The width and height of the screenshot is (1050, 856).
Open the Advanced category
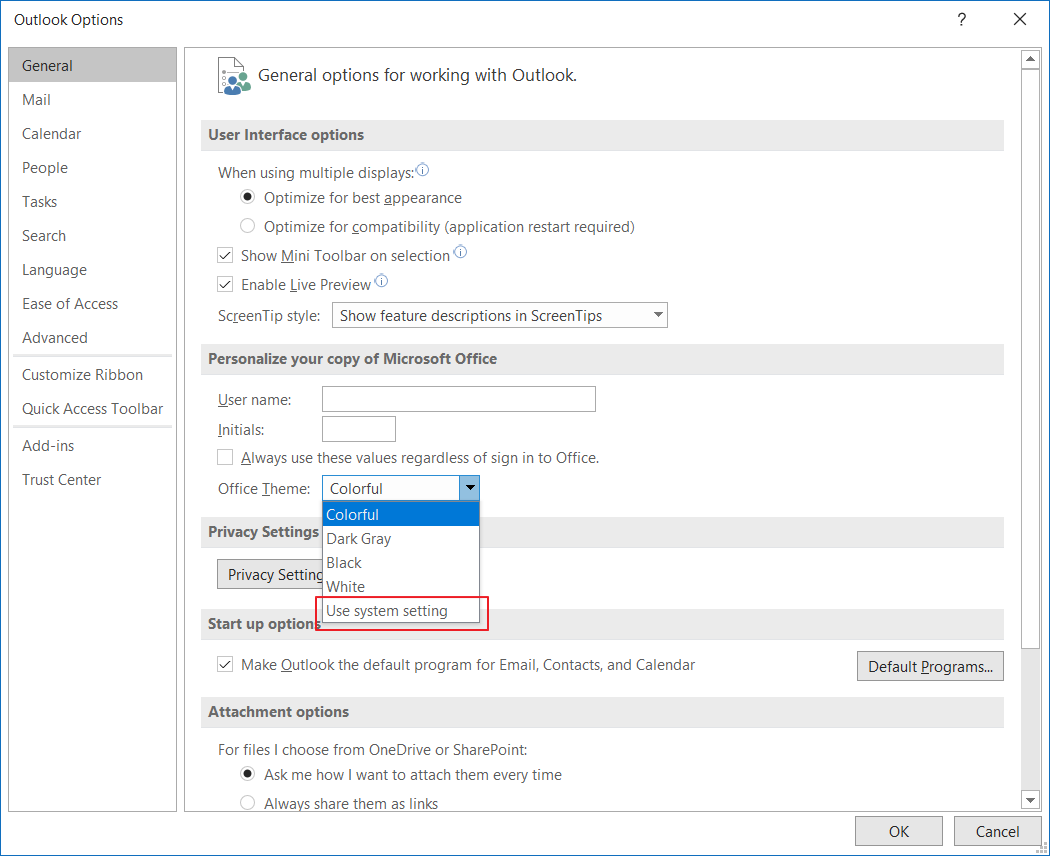click(x=92, y=338)
